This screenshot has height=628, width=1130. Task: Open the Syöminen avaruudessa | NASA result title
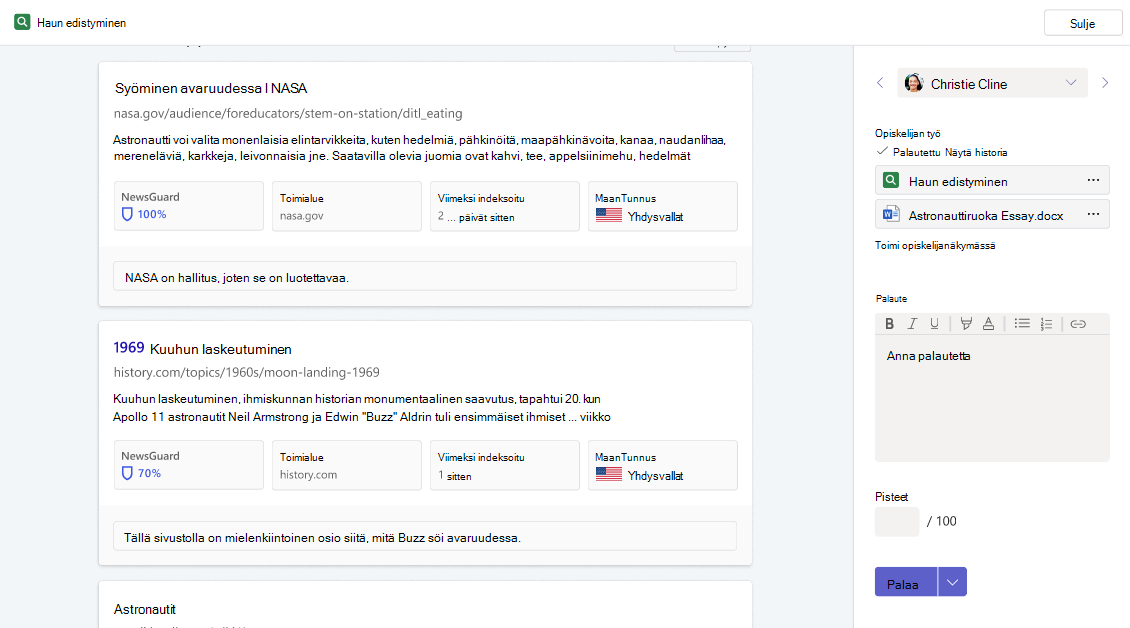[x=211, y=88]
